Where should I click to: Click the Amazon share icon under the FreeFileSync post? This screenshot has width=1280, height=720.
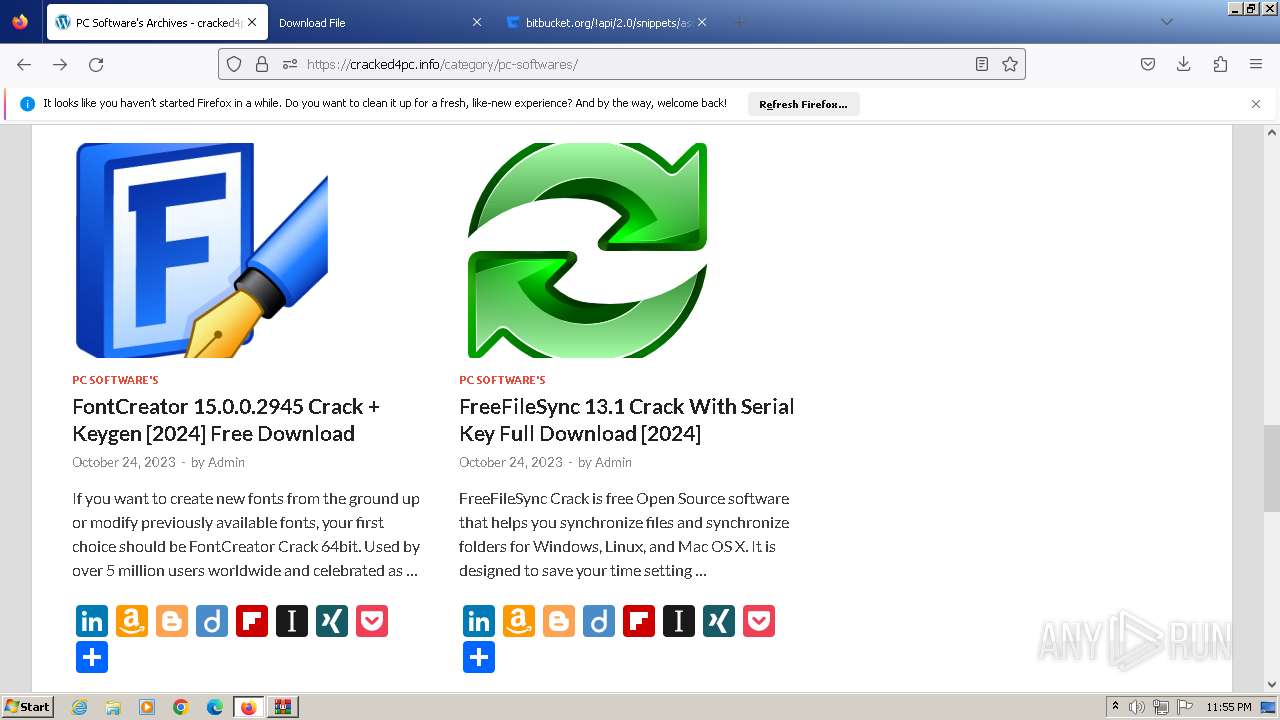[x=519, y=621]
